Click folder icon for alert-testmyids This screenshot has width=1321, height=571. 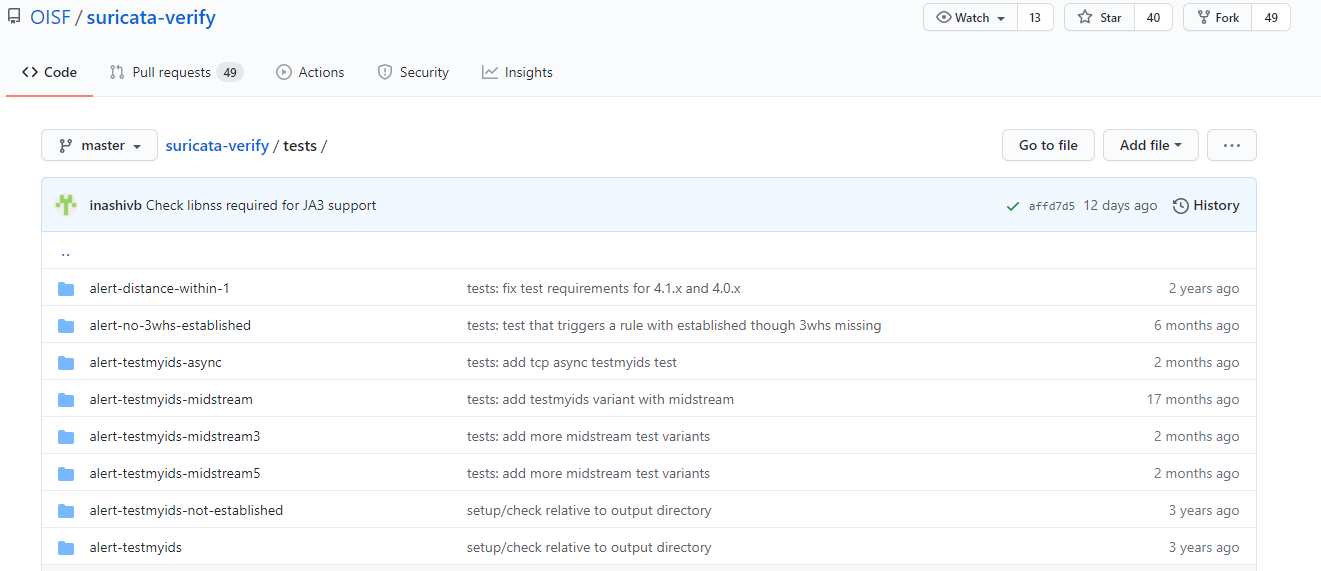66,547
